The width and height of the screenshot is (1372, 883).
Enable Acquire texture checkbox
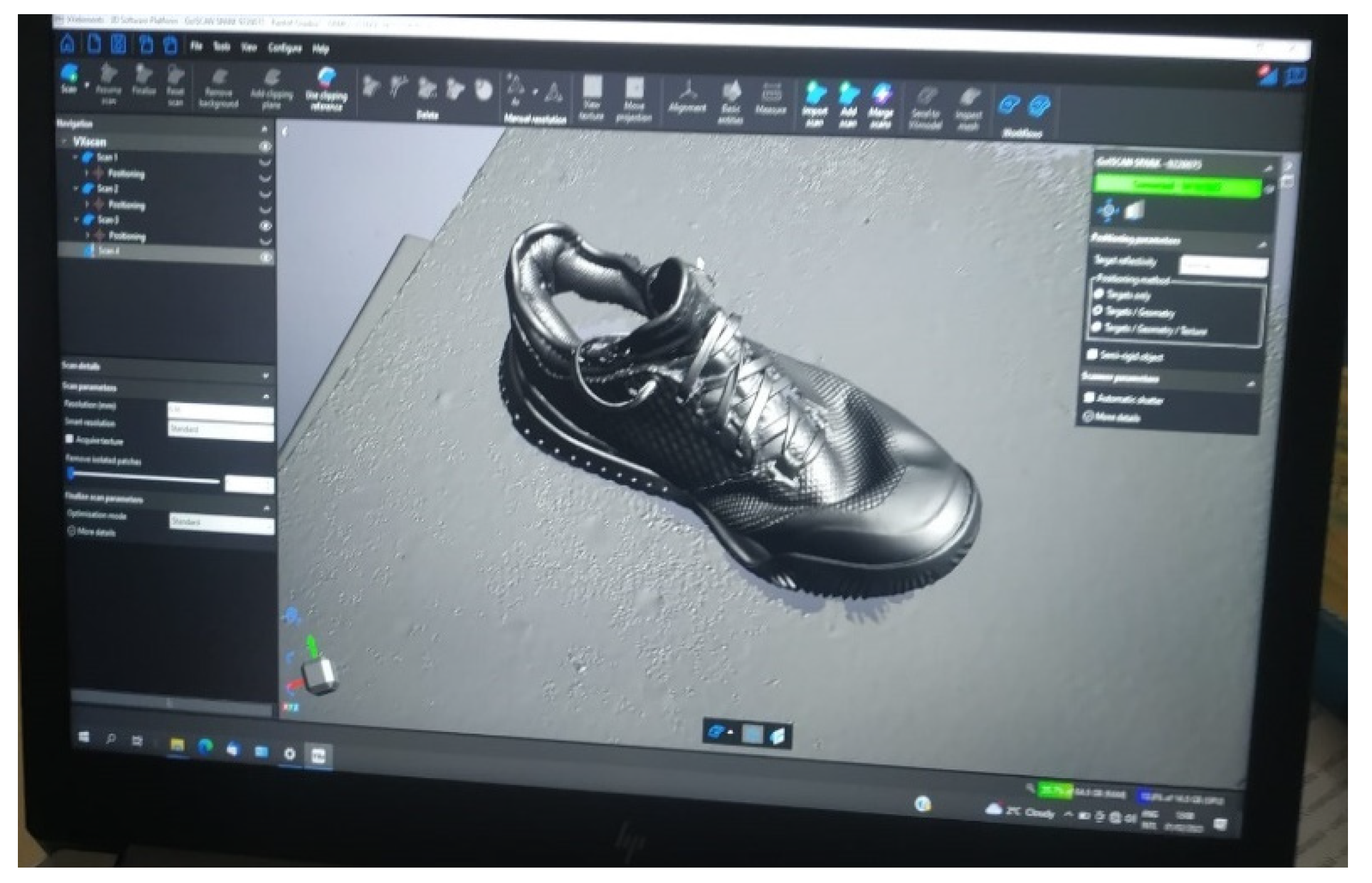point(70,439)
